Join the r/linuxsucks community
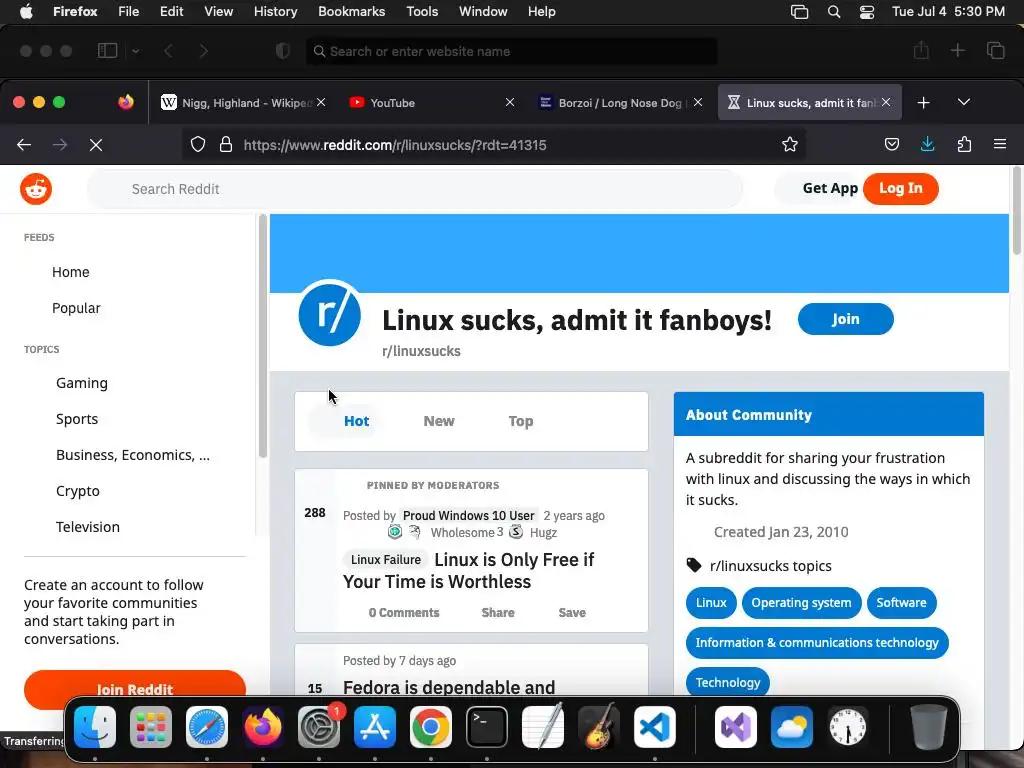 pyautogui.click(x=845, y=319)
